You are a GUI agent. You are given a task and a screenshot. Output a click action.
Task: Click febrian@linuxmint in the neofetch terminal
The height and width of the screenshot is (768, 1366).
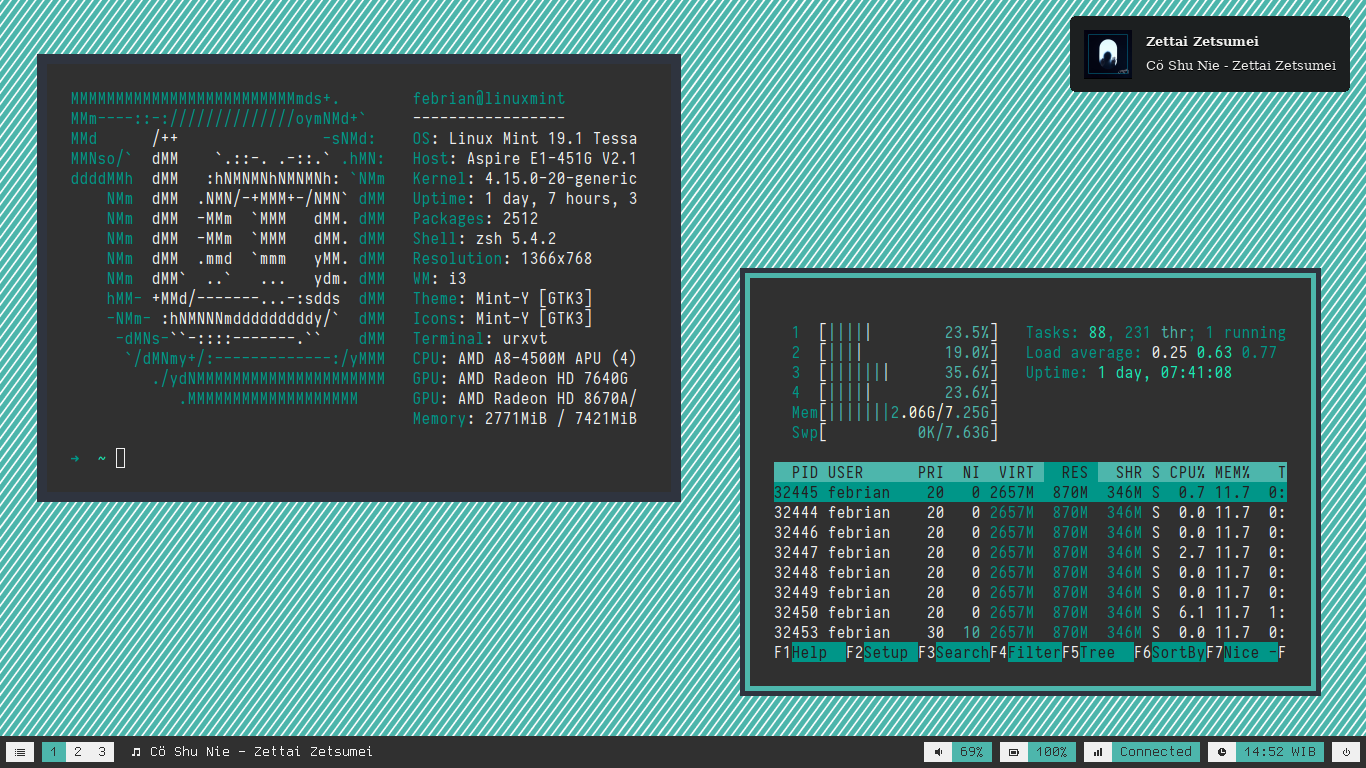coord(489,98)
